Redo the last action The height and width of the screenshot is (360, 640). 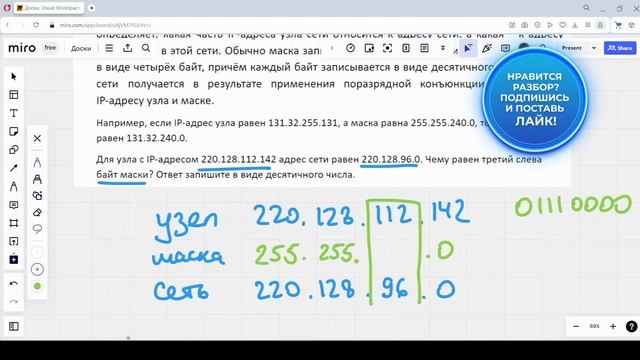click(x=13, y=302)
